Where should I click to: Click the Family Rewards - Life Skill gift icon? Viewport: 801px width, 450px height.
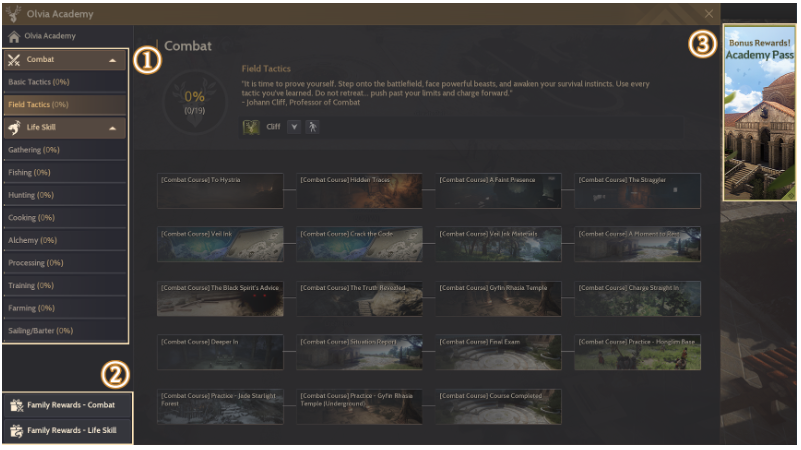pyautogui.click(x=16, y=431)
